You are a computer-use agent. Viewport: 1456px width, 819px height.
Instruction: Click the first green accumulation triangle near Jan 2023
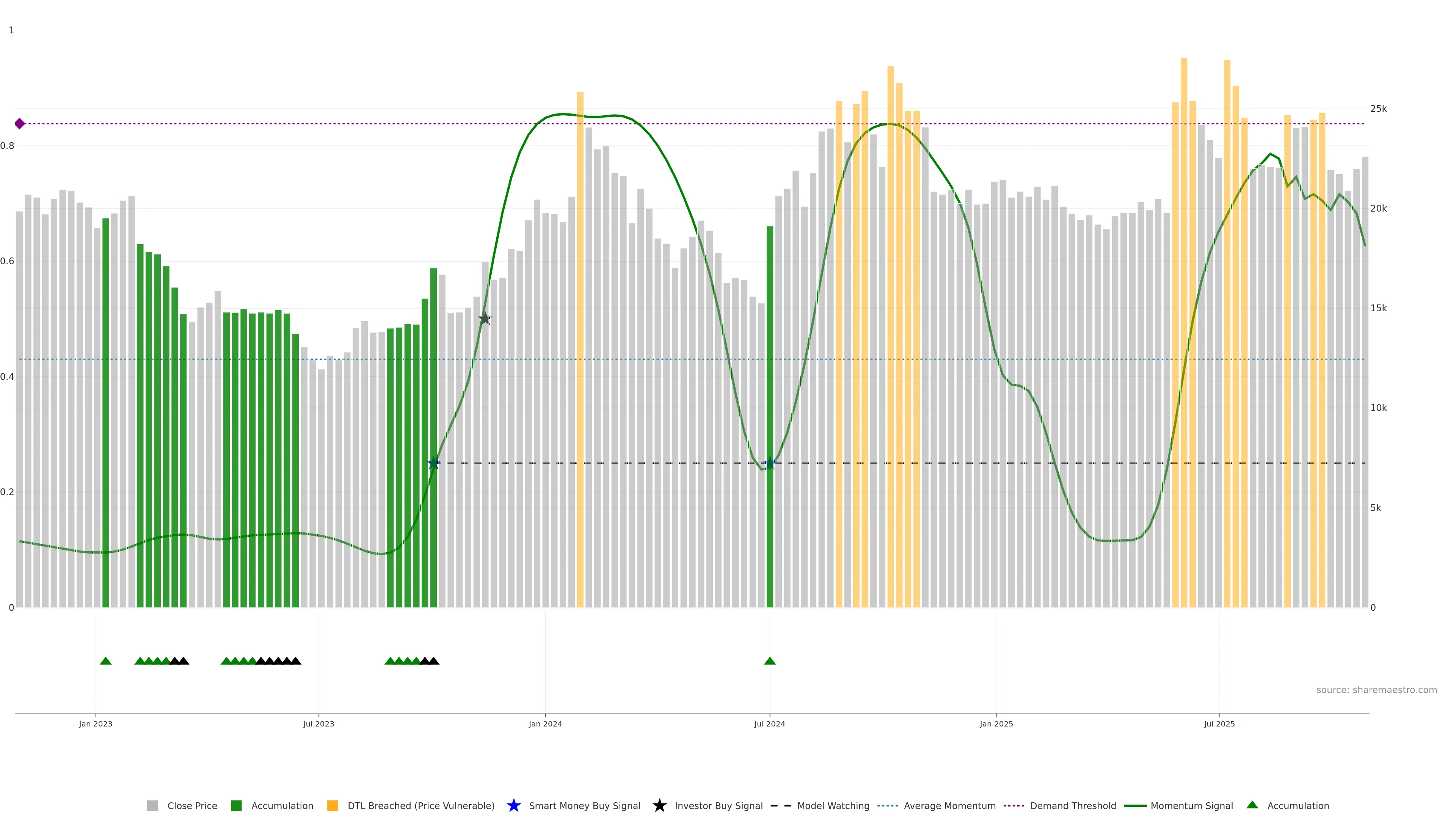tap(106, 661)
